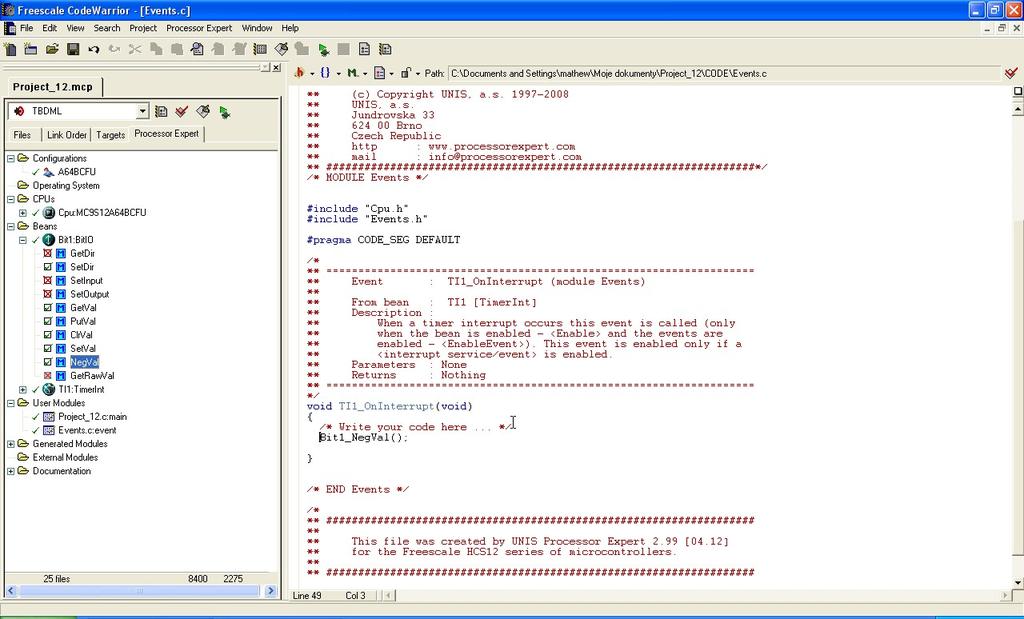Collapse the Beans folder

[10, 227]
